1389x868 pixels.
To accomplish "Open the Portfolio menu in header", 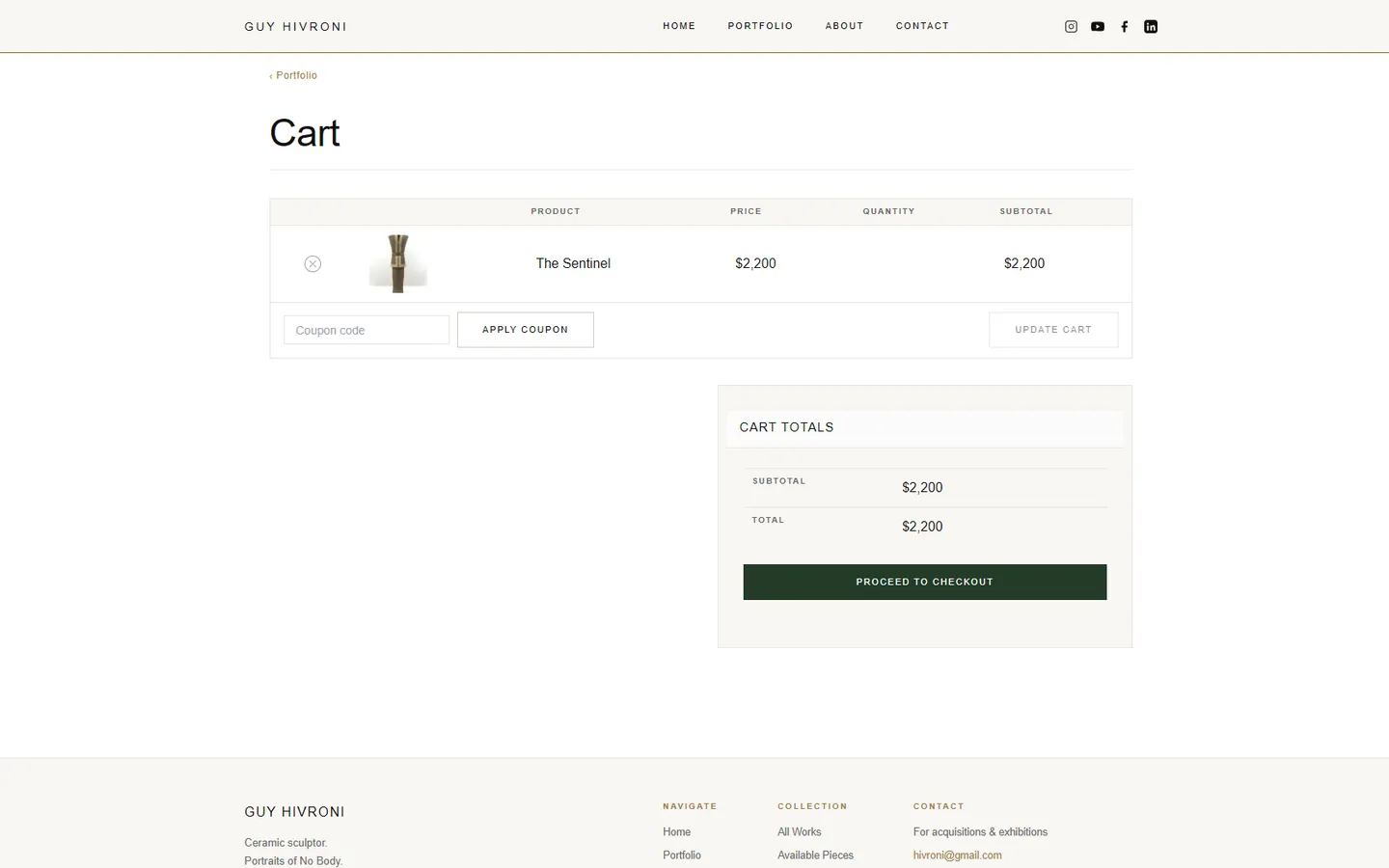I will [760, 26].
